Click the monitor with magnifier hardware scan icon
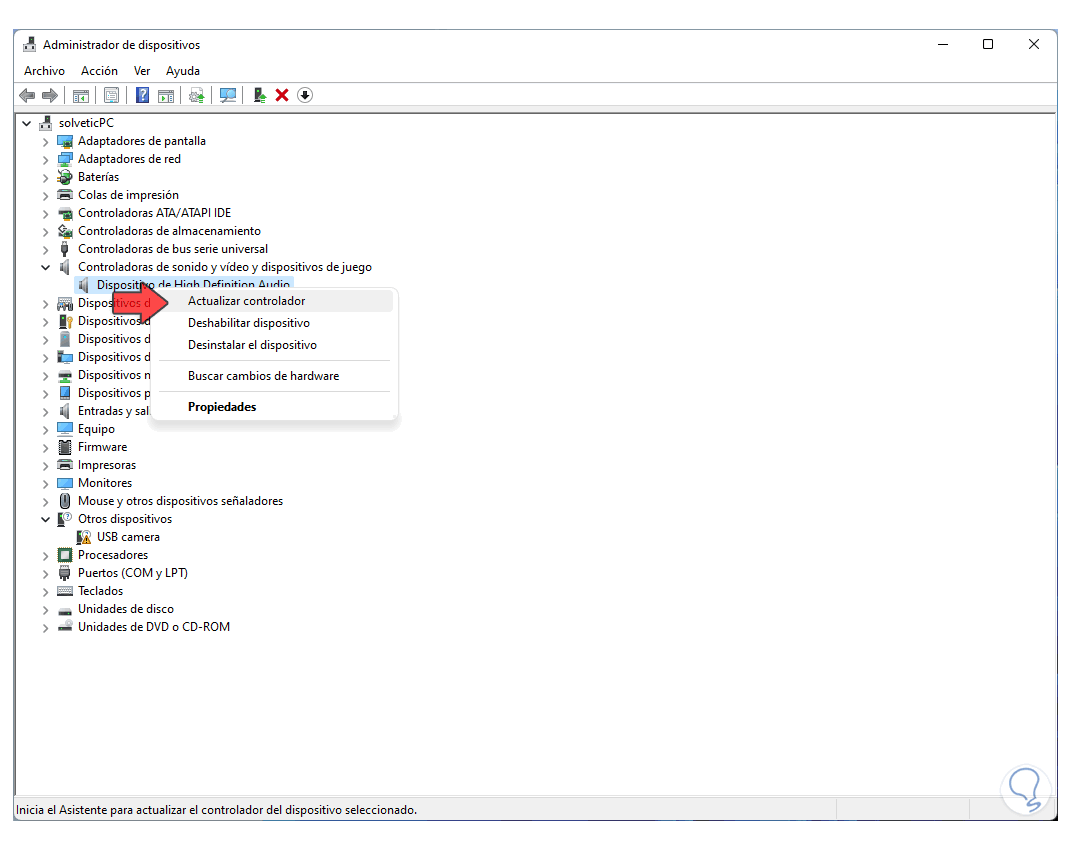Image resolution: width=1071 pixels, height=850 pixels. click(x=228, y=96)
